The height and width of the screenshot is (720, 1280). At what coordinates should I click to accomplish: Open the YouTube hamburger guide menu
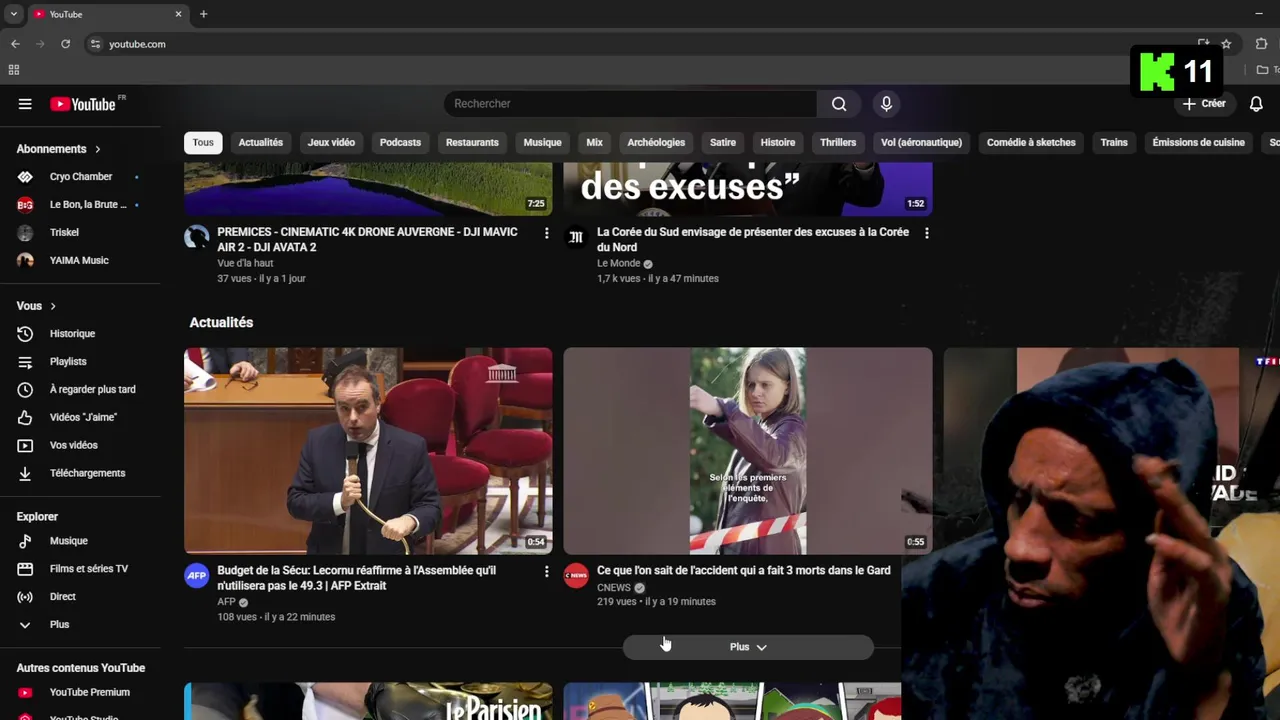(25, 104)
